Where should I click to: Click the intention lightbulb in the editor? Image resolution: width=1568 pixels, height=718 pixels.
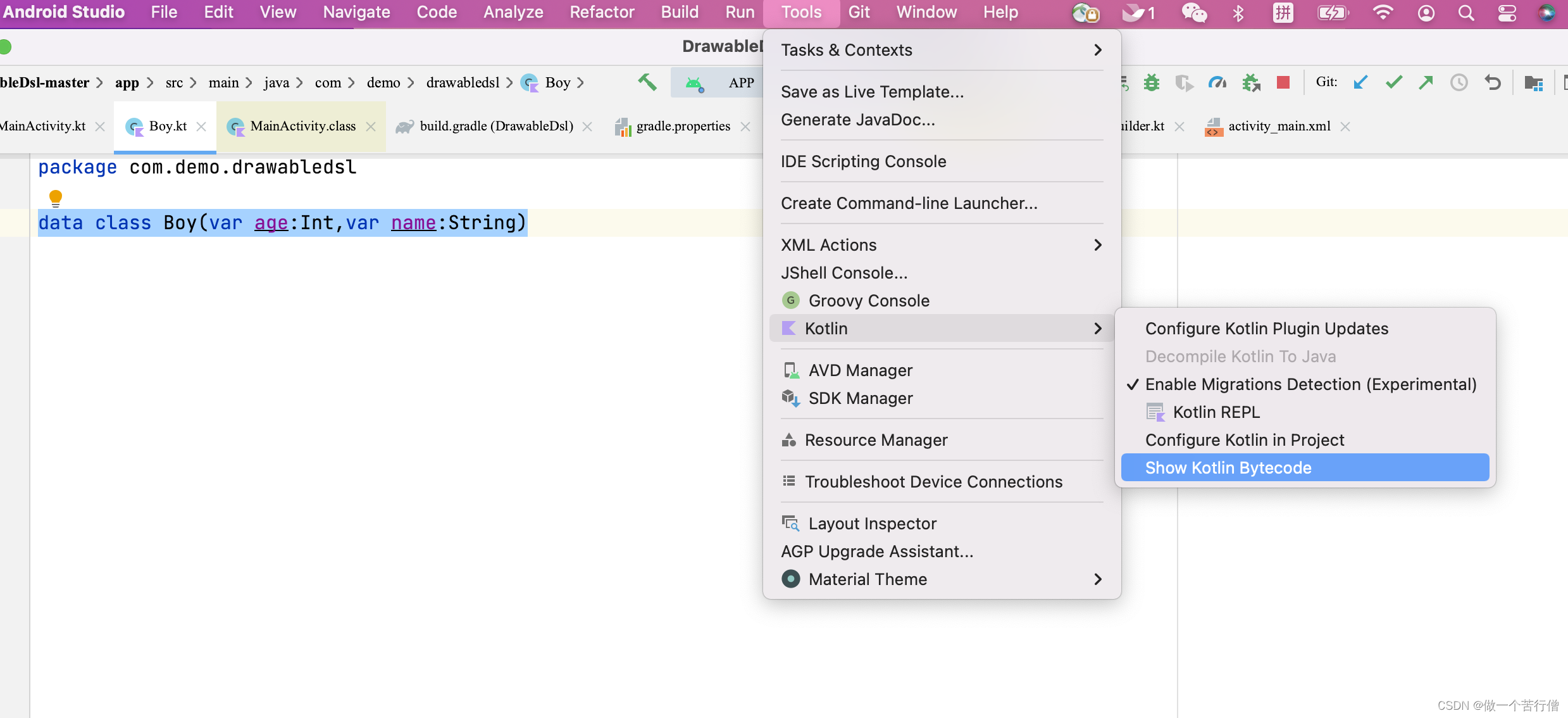click(56, 198)
